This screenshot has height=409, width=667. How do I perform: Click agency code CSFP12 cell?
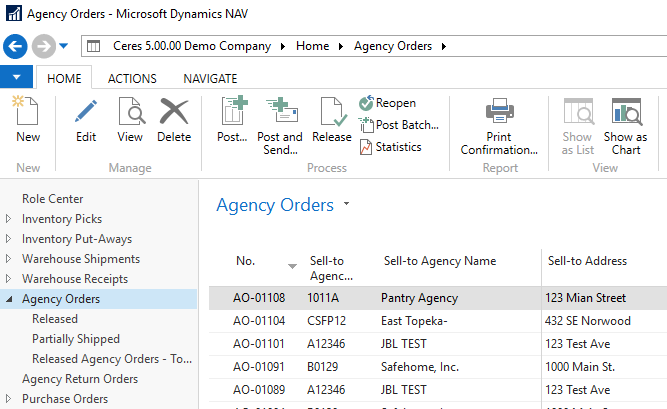[x=327, y=321]
